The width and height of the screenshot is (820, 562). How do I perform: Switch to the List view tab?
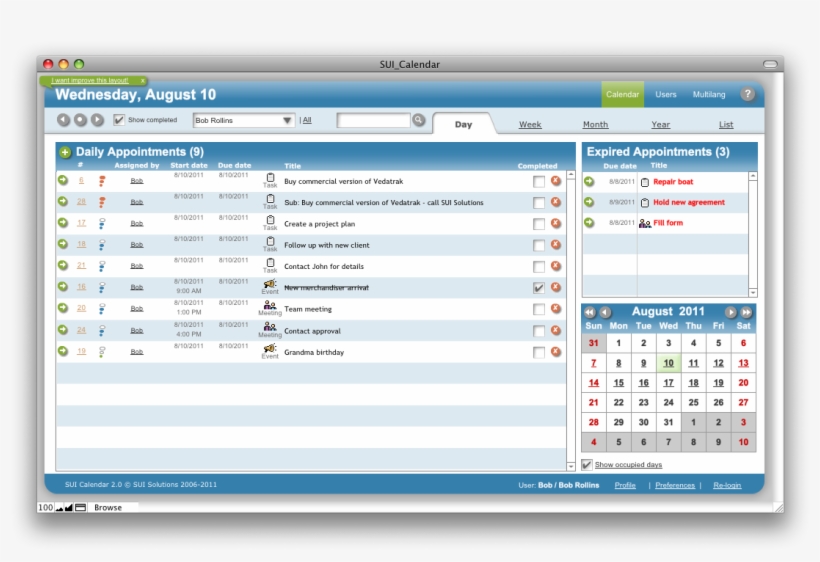pos(726,124)
